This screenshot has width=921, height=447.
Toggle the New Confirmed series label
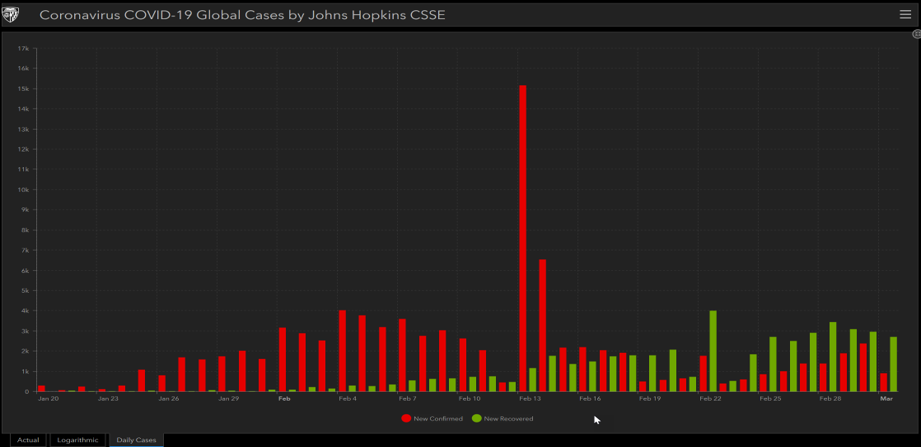[x=439, y=419]
